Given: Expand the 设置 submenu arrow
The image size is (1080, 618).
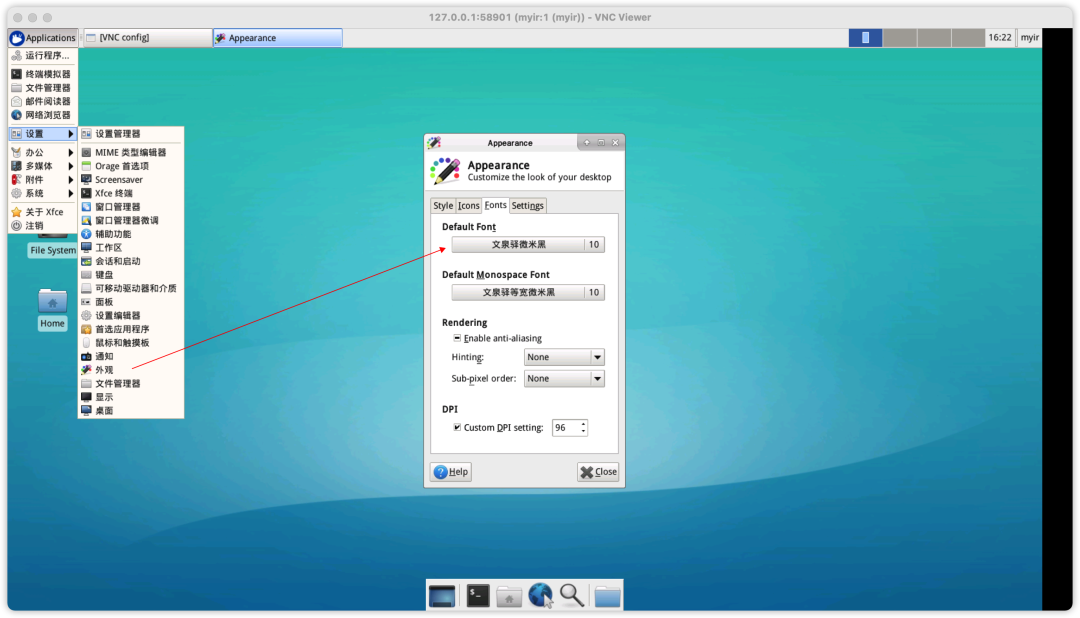Looking at the screenshot, I should [x=71, y=133].
